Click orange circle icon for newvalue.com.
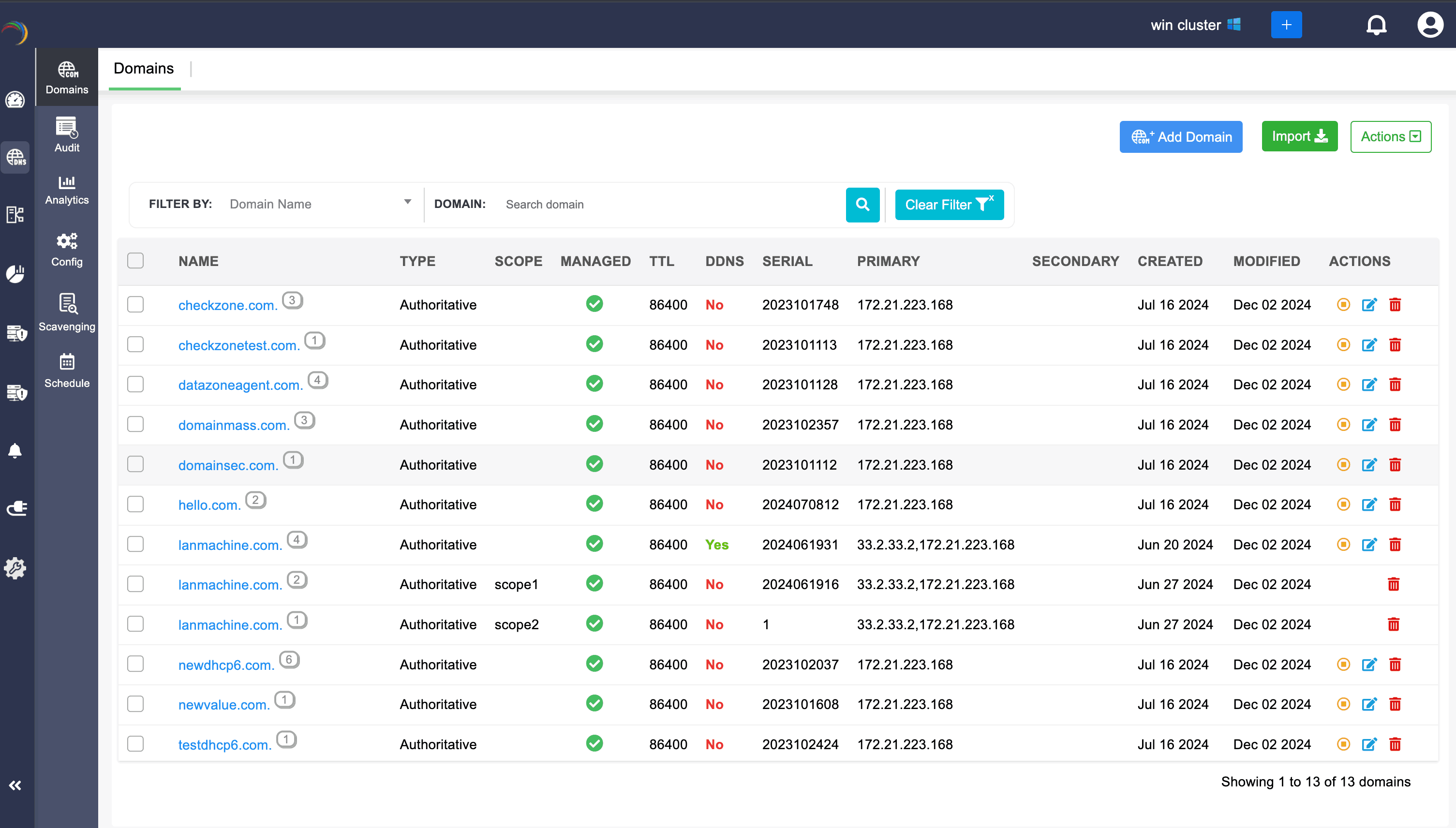This screenshot has height=828, width=1456. click(1343, 704)
